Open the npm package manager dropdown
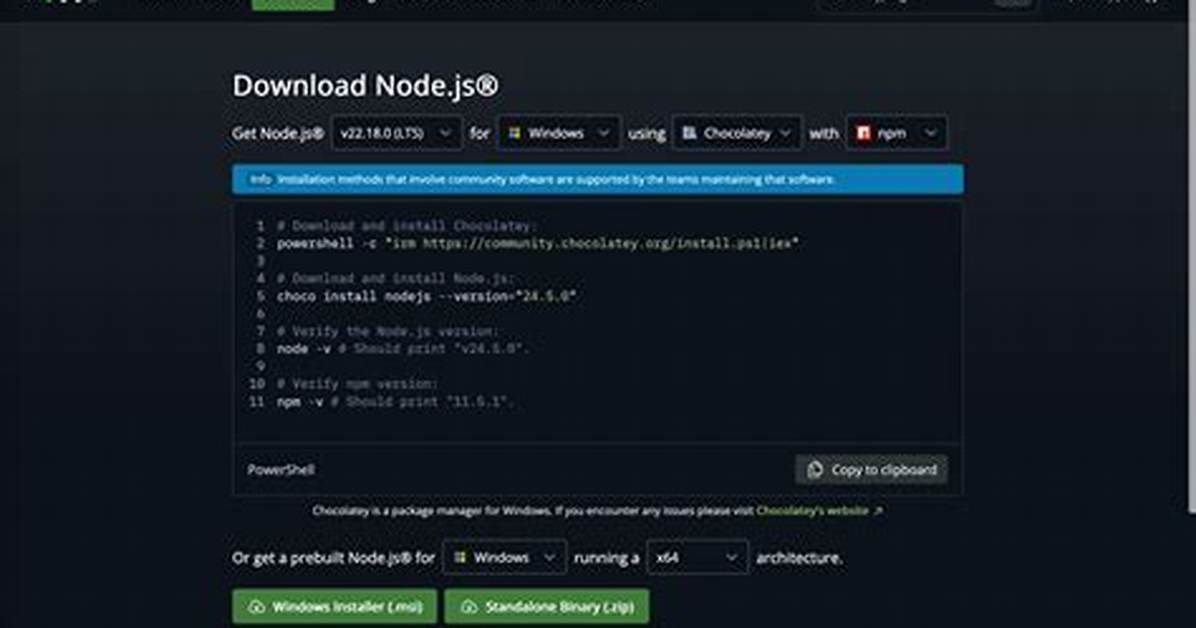1196x628 pixels. pos(896,133)
